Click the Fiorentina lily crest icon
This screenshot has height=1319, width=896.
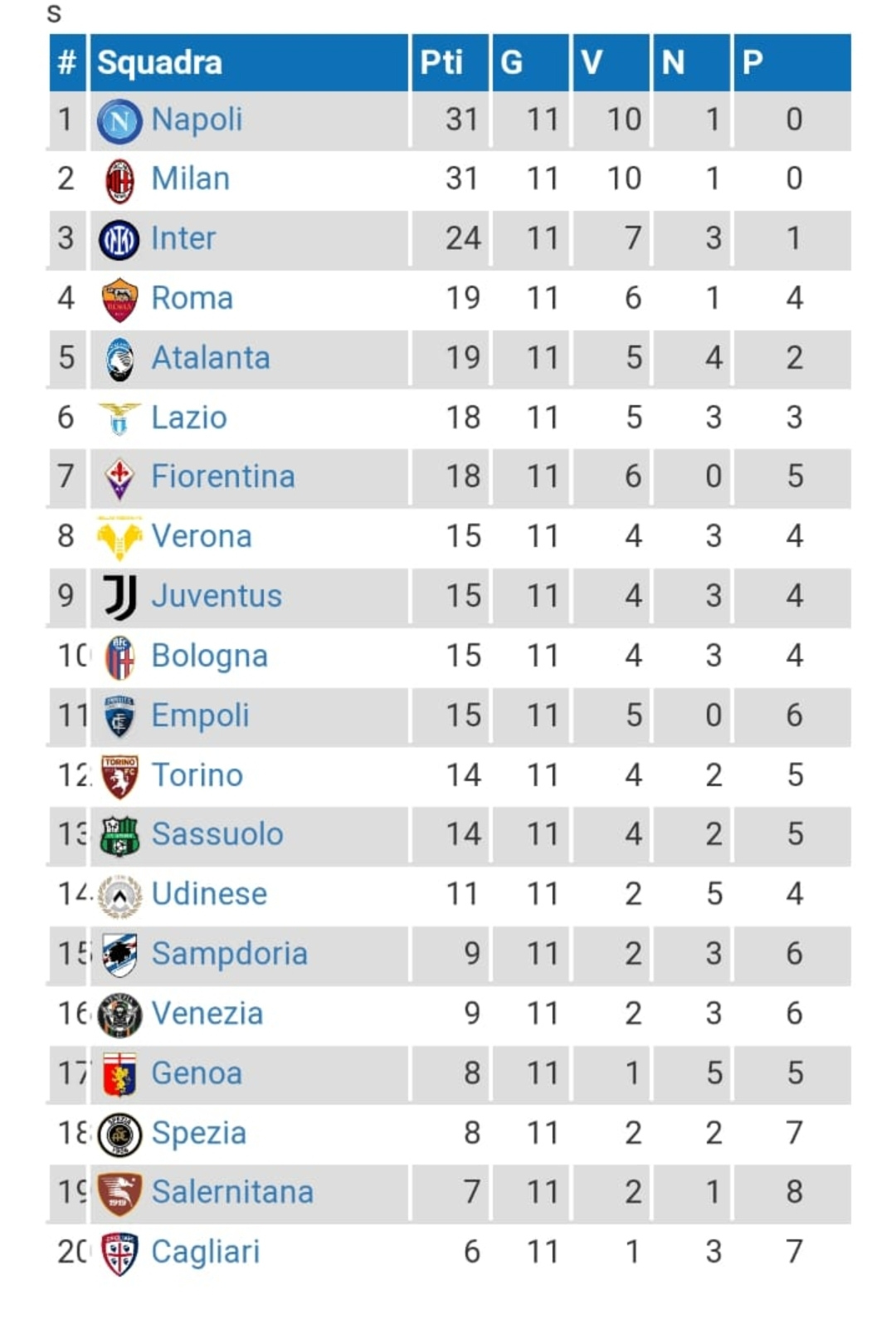119,478
